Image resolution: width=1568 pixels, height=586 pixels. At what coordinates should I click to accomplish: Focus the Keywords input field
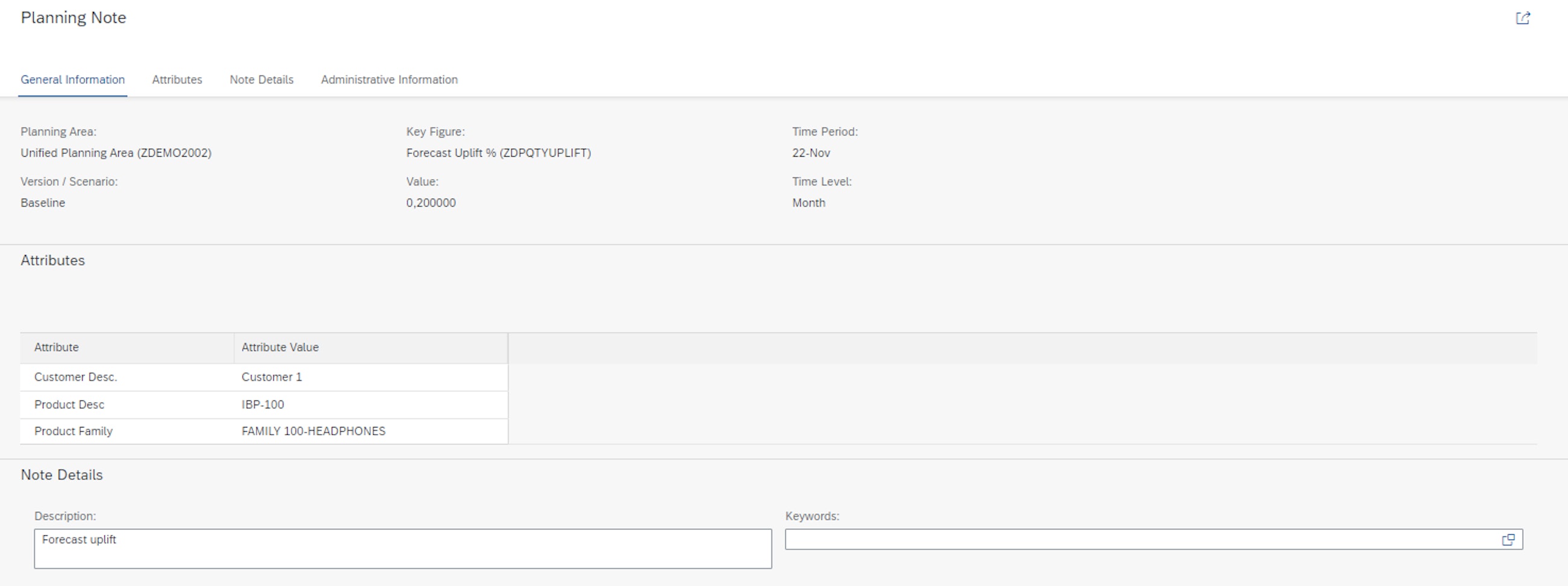coord(1138,540)
